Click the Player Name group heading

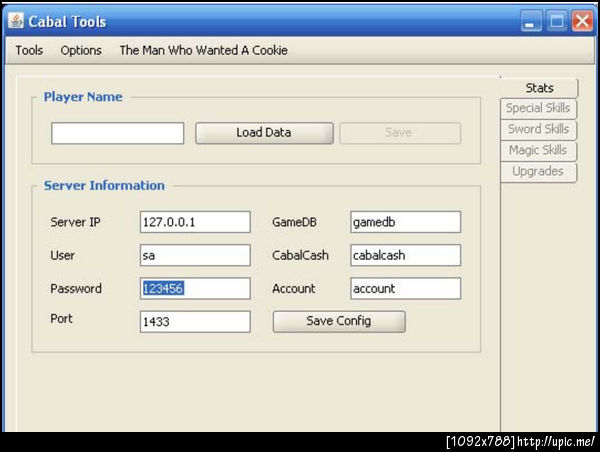click(83, 97)
